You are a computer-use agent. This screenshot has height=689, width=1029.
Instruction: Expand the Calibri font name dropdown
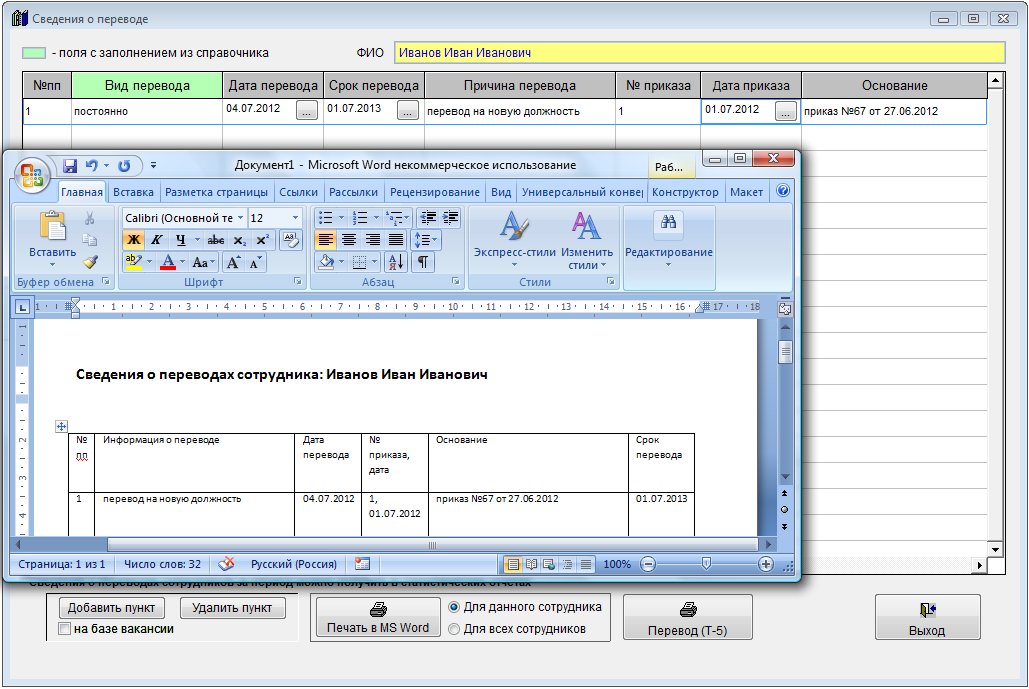[240, 218]
